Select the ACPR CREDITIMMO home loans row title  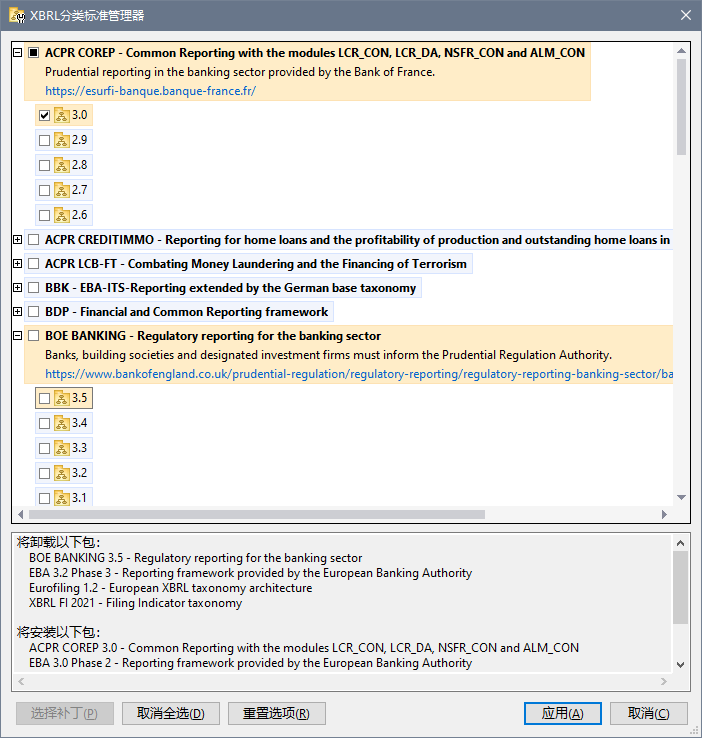pyautogui.click(x=357, y=240)
